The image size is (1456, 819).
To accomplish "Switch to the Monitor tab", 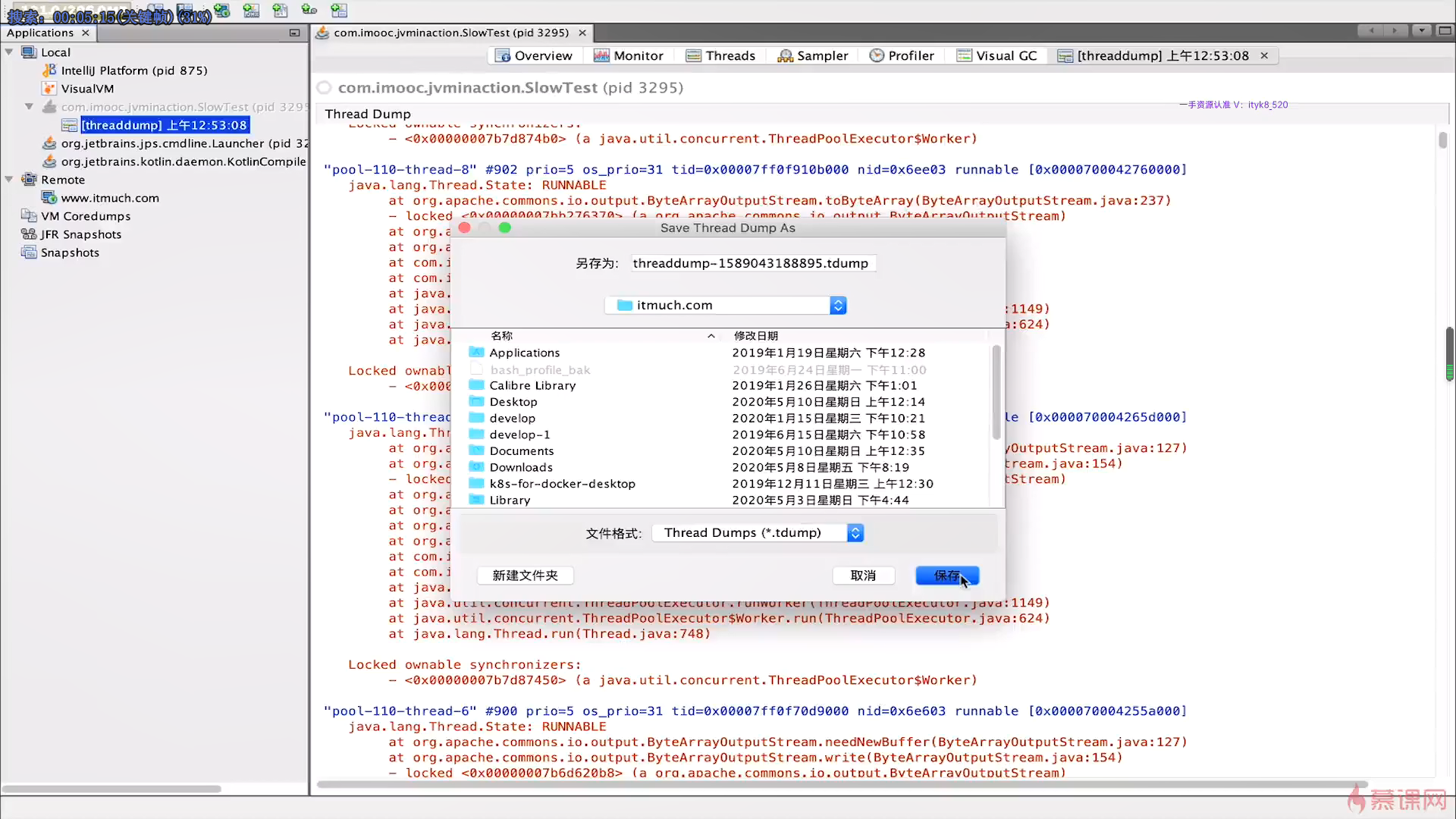I will coord(629,55).
